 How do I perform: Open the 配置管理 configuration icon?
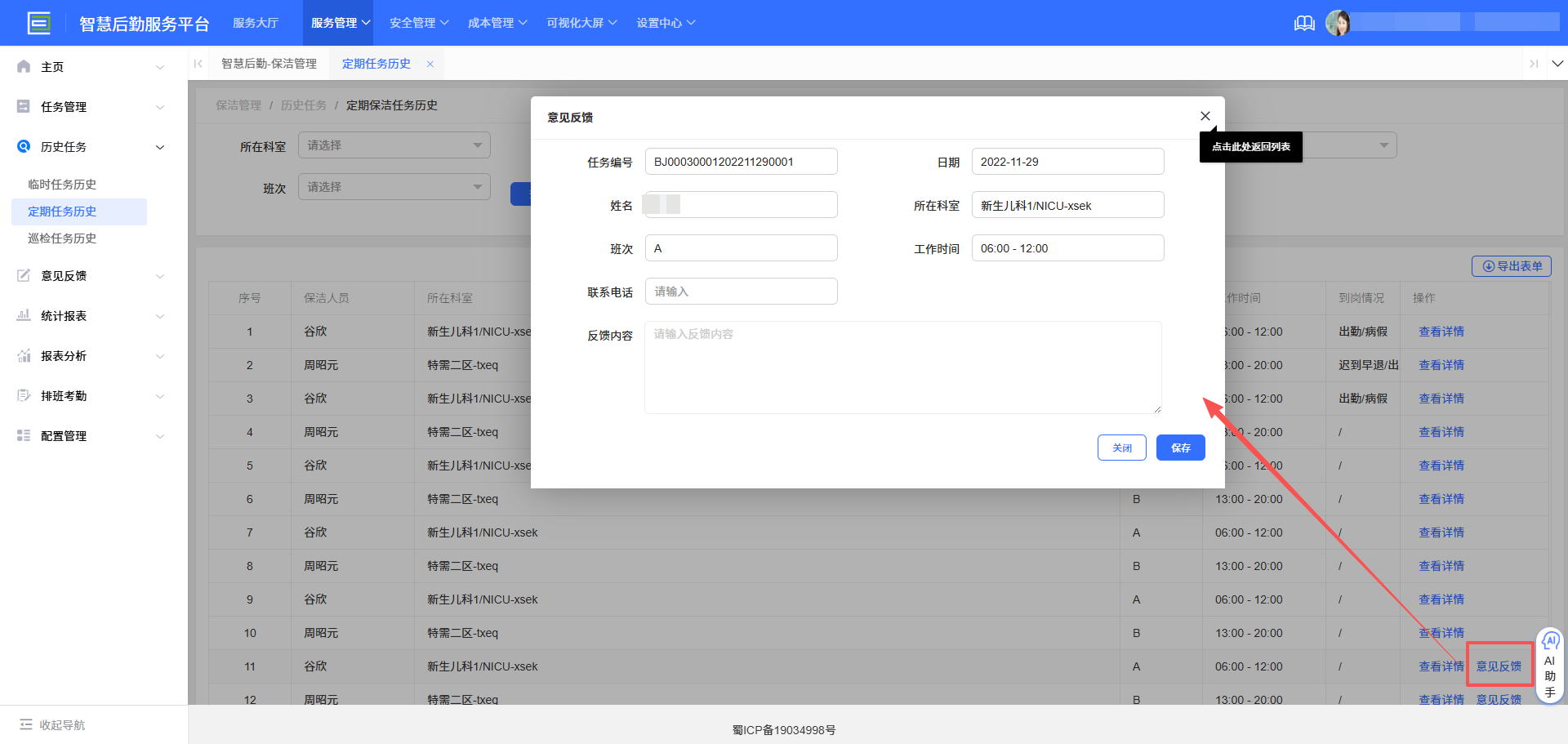click(x=23, y=435)
